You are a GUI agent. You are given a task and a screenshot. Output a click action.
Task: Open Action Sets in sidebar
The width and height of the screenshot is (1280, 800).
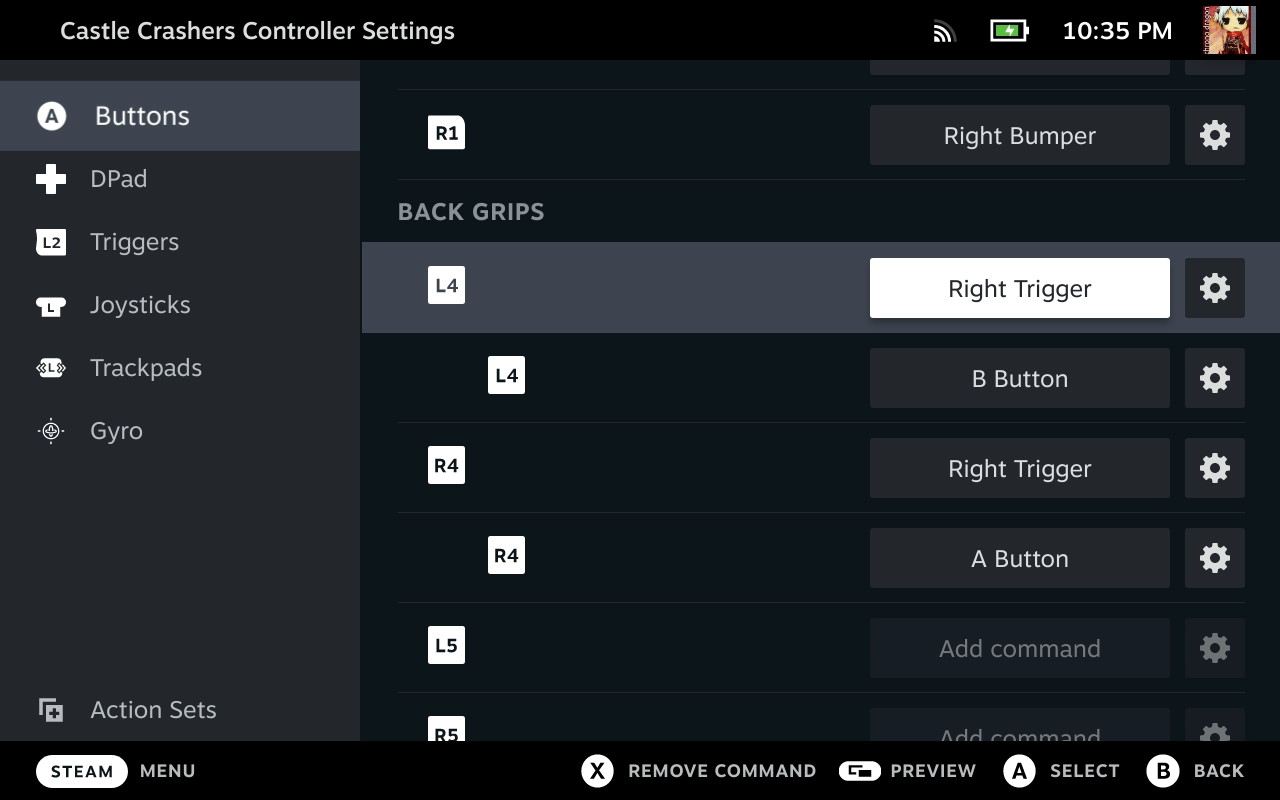point(152,710)
